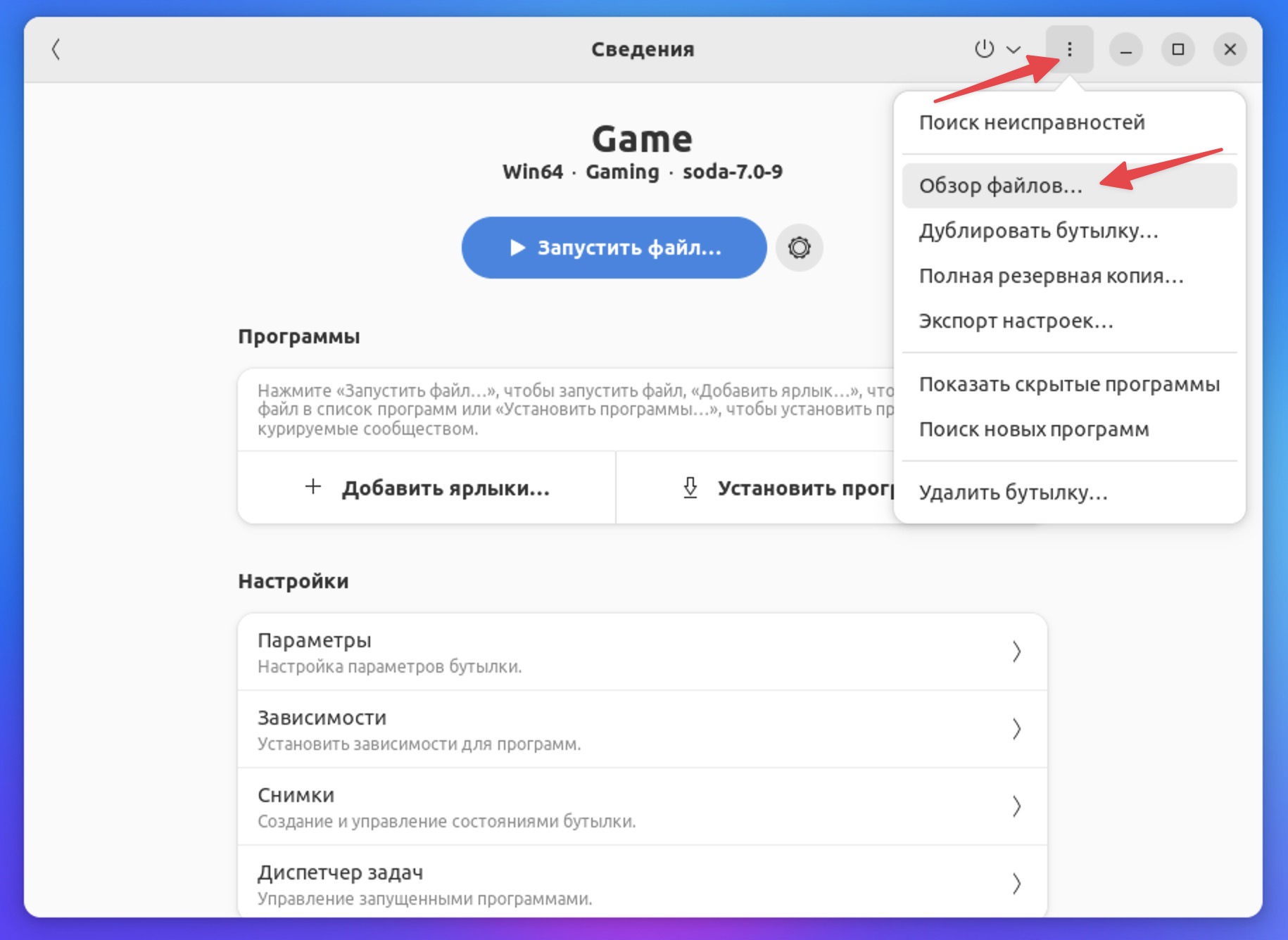Click Показать скрытые программы menu item
Image resolution: width=1288 pixels, height=940 pixels.
point(1069,384)
